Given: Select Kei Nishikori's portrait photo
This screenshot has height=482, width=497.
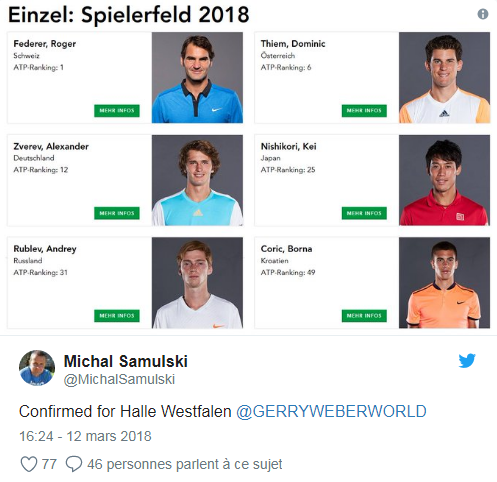Looking at the screenshot, I should [x=444, y=180].
